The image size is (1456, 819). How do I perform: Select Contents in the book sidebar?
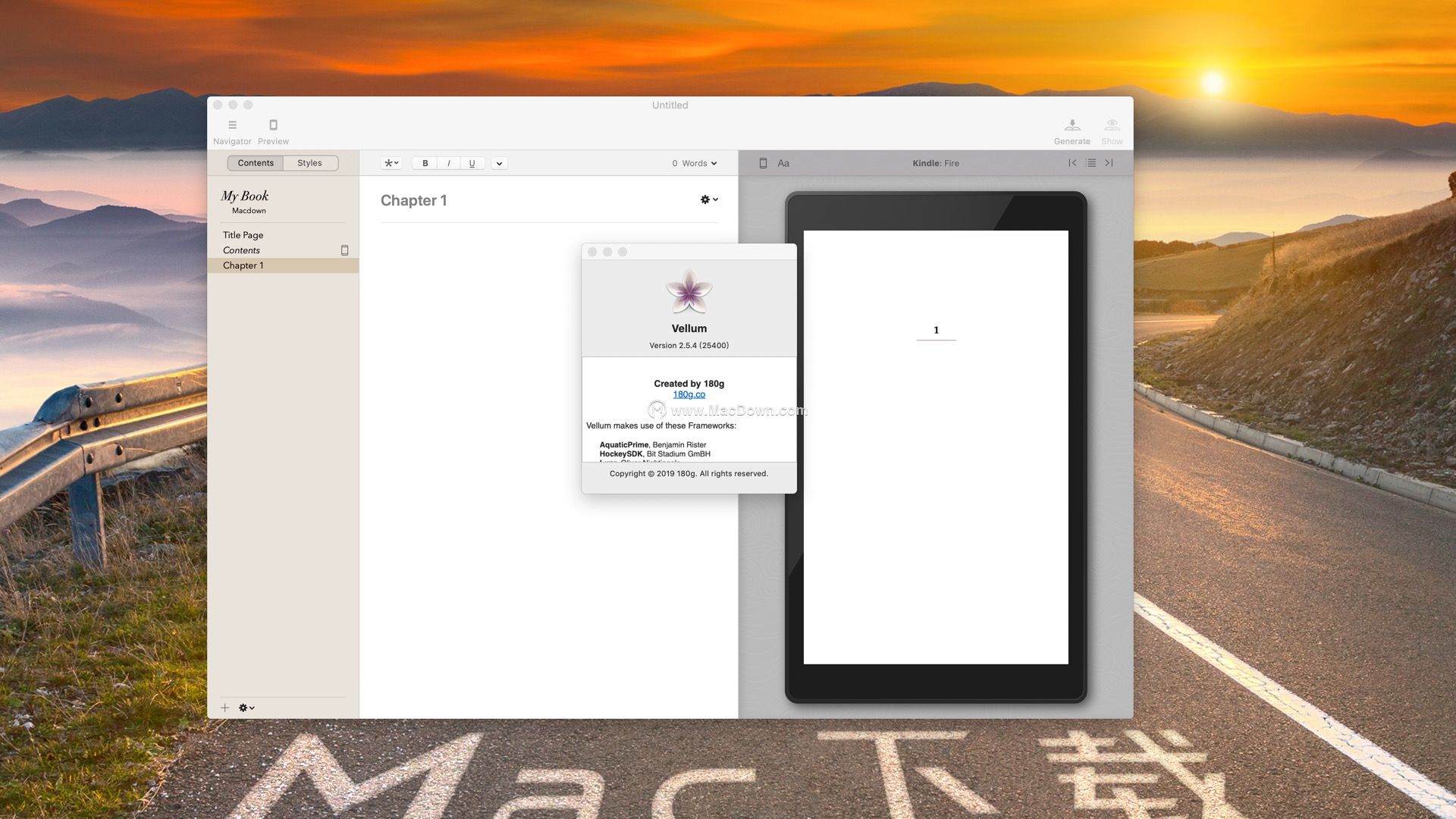tap(241, 250)
